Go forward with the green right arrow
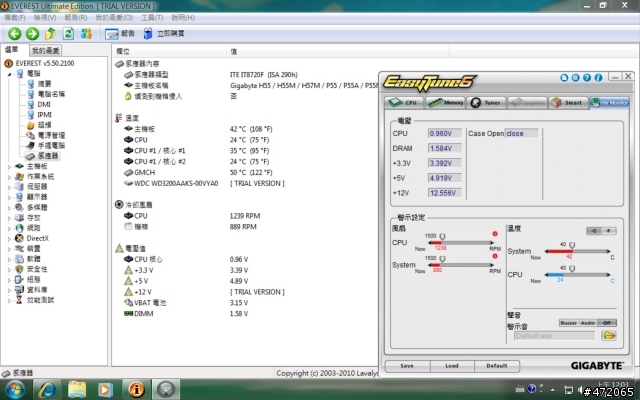Screen dimensions: 640x400 click(x=33, y=33)
